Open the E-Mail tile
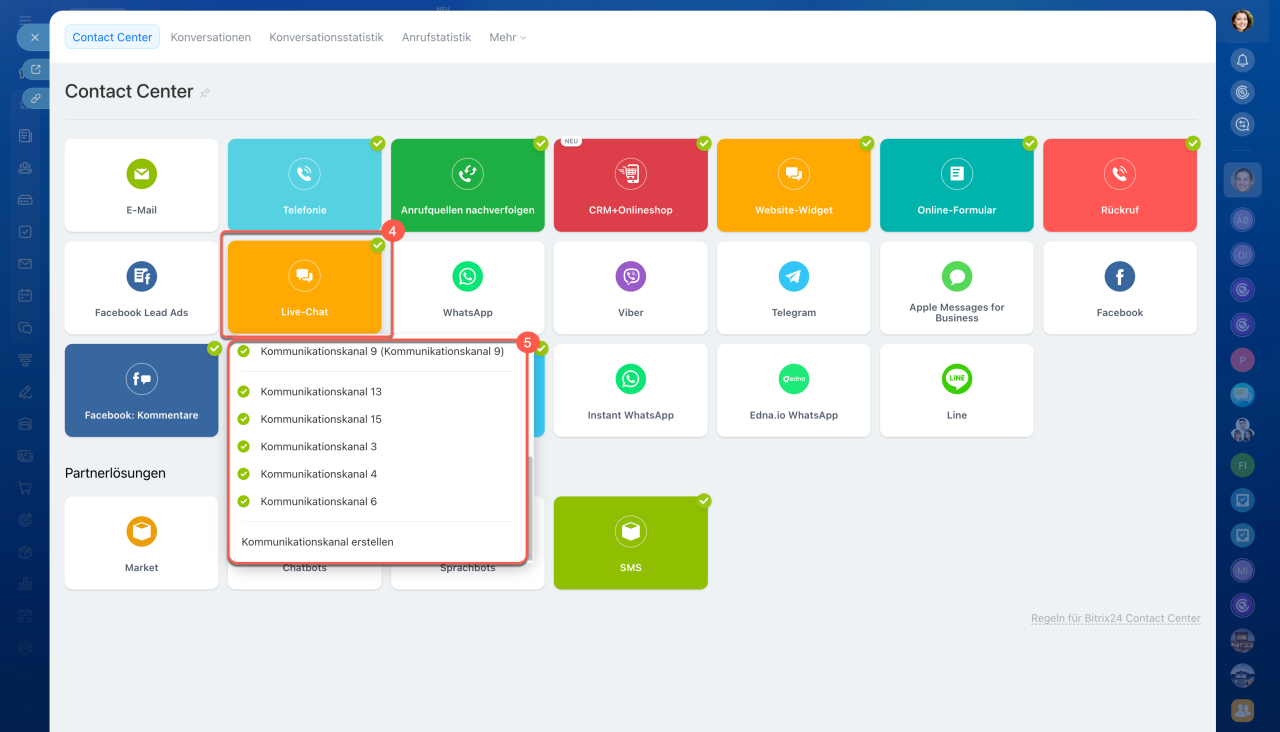The image size is (1280, 732). 141,185
